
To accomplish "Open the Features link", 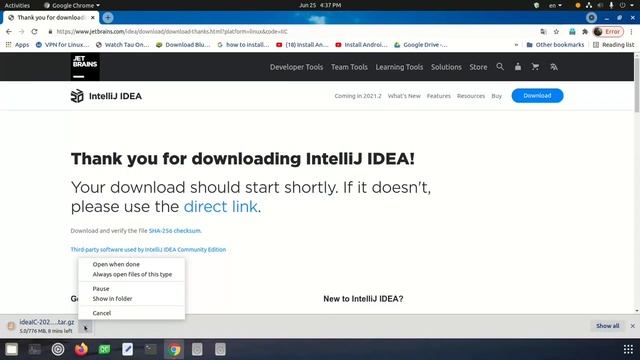I will click(x=439, y=96).
